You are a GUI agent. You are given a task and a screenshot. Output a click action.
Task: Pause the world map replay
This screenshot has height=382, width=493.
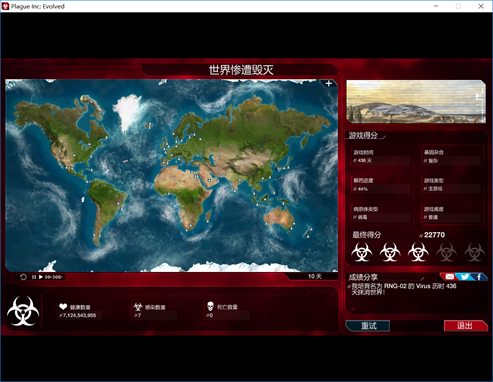34,277
